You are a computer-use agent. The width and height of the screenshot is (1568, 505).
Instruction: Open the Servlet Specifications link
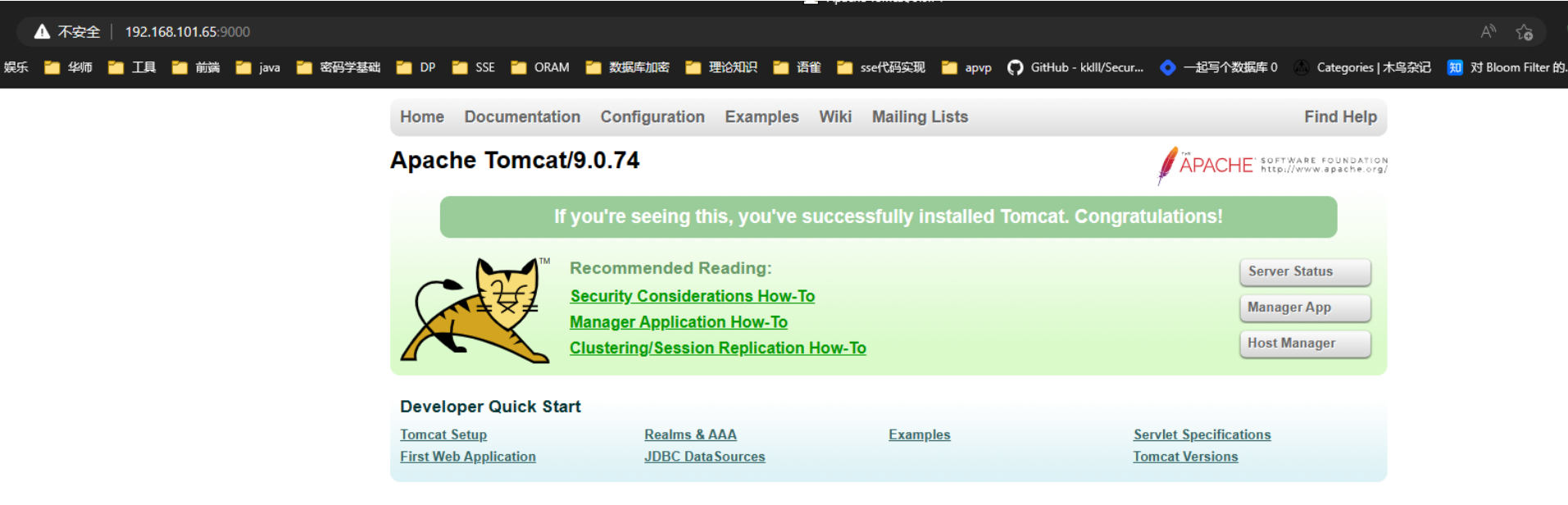pos(1202,434)
